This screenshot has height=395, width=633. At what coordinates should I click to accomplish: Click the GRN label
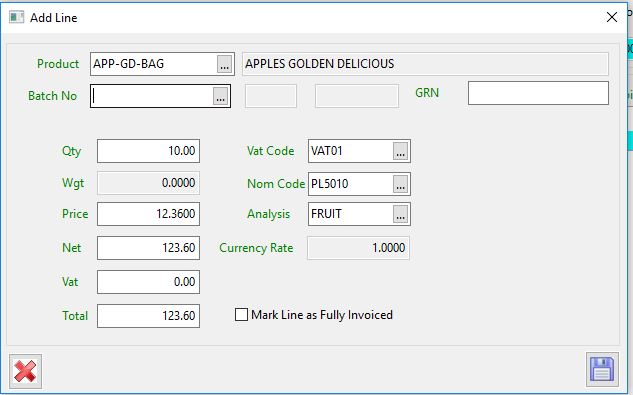(427, 93)
